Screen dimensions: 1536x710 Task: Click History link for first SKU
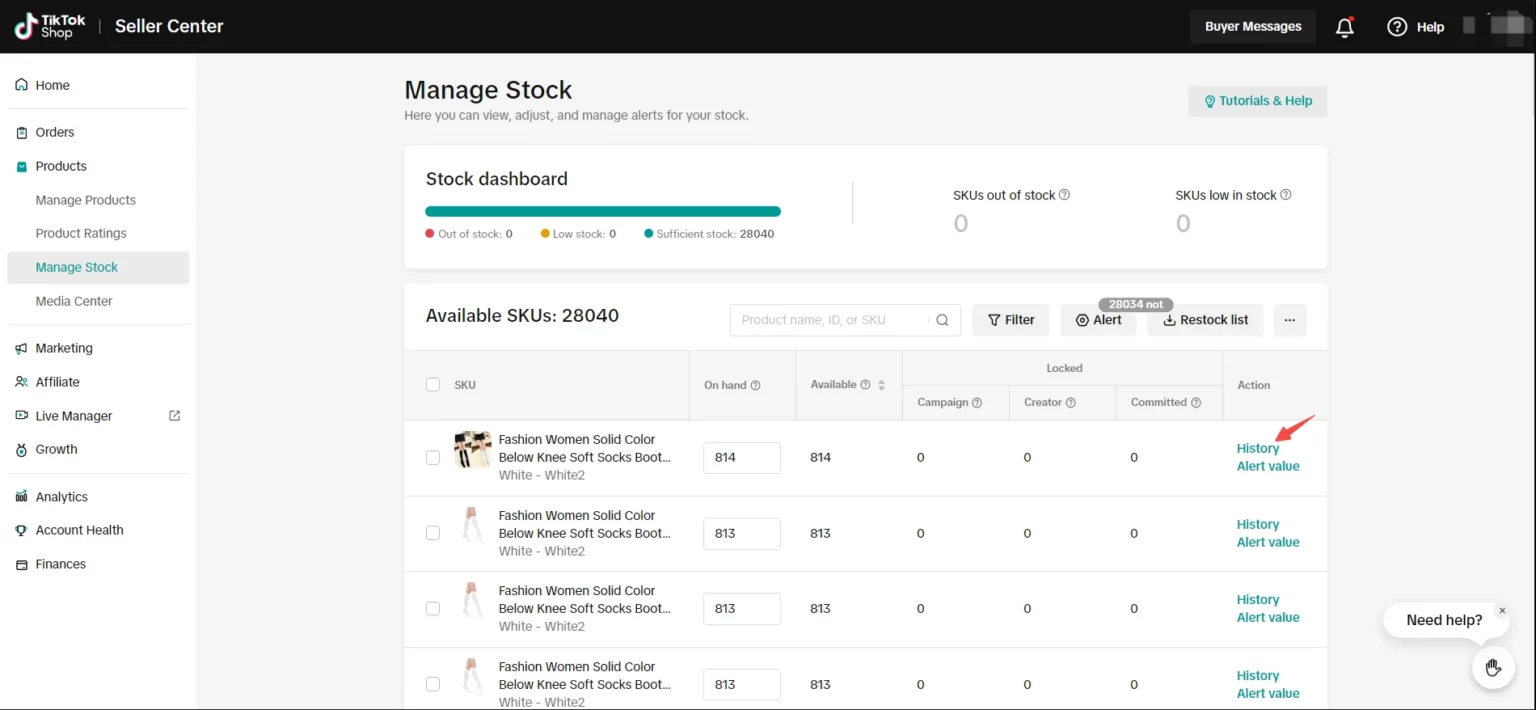tap(1257, 449)
